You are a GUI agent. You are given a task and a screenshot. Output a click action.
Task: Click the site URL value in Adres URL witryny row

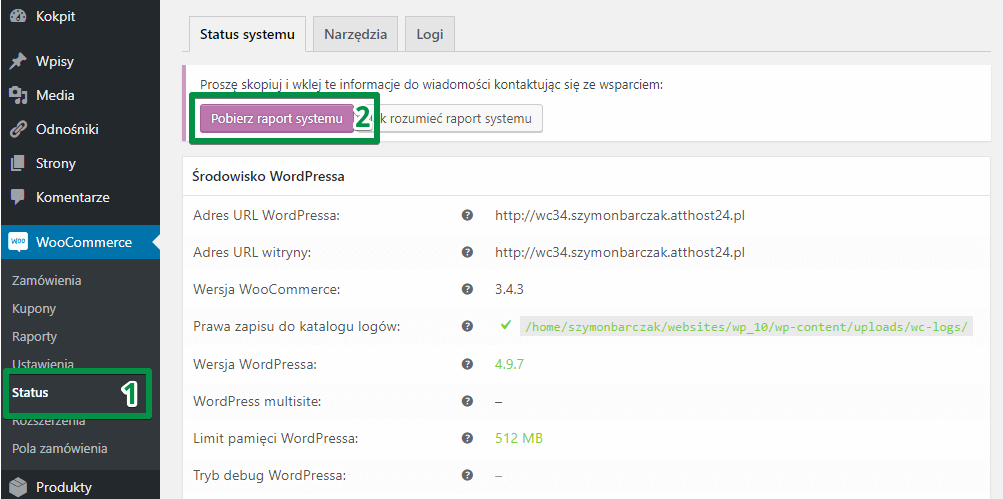[x=620, y=252]
